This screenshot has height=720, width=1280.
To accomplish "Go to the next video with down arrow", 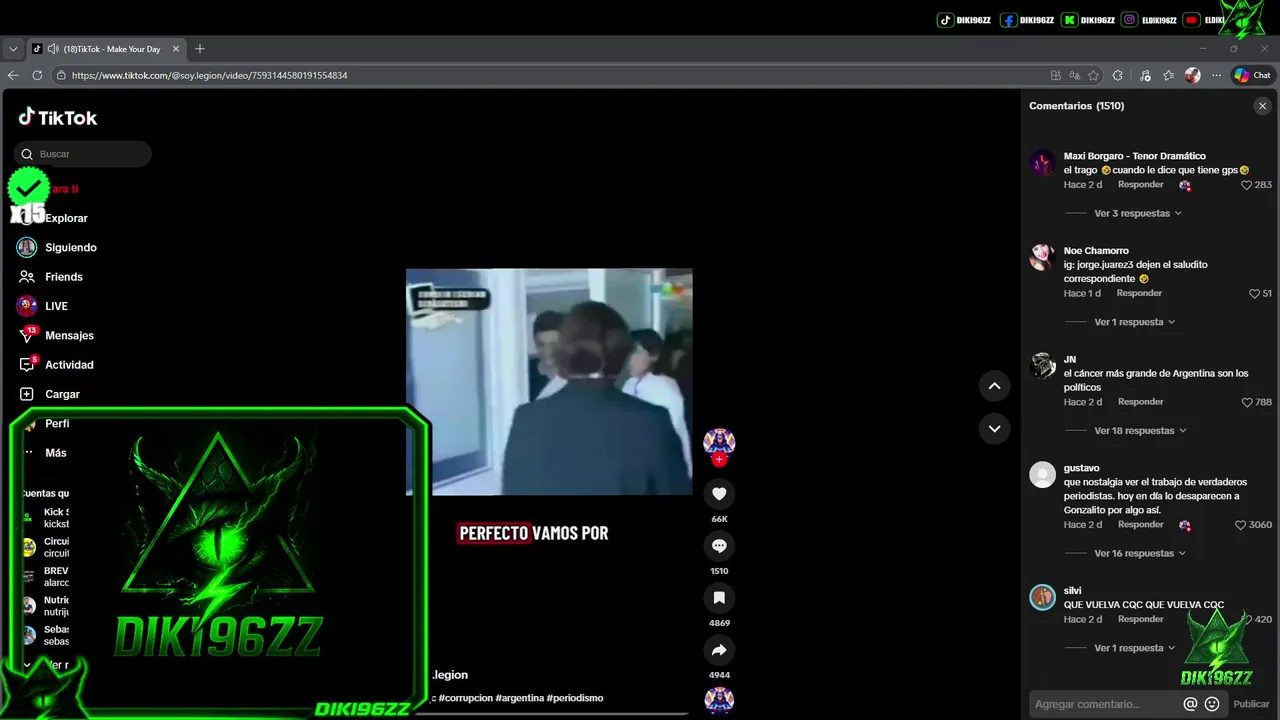I will (994, 428).
